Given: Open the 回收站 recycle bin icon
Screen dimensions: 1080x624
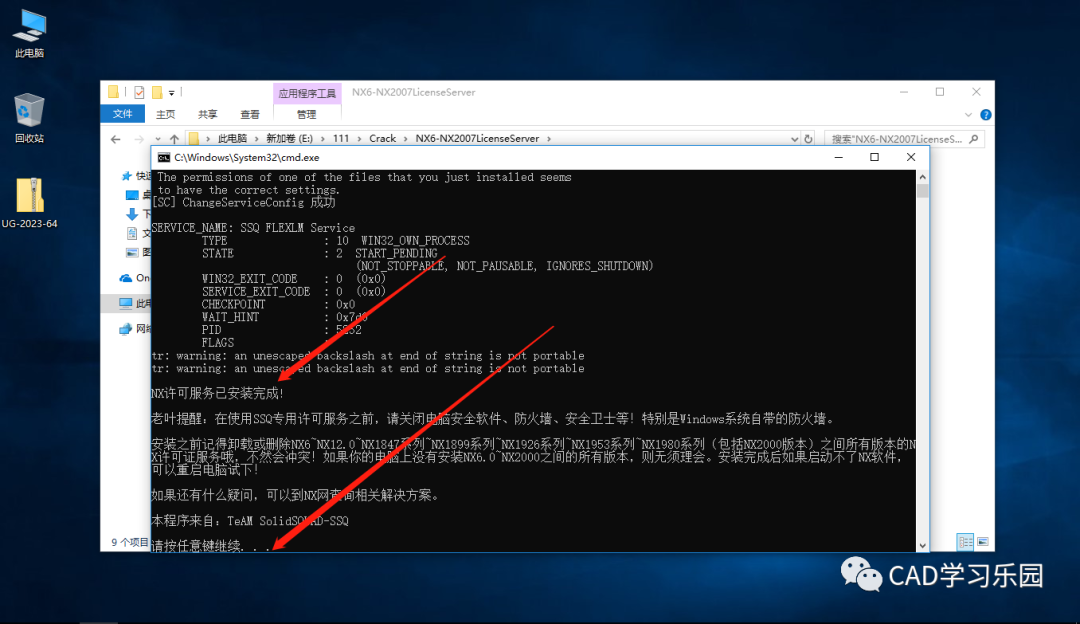Looking at the screenshot, I should (30, 118).
